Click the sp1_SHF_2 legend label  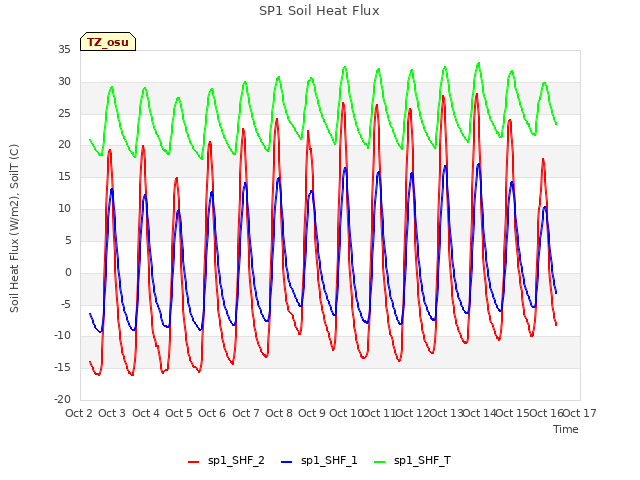point(236,460)
